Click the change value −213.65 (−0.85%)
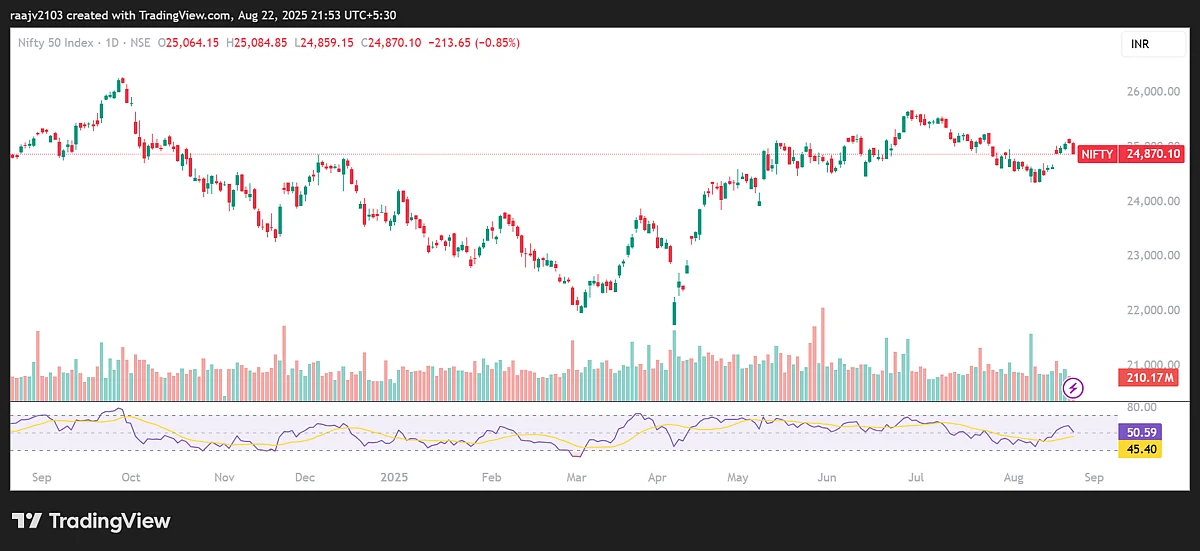The height and width of the screenshot is (551, 1200). [x=474, y=42]
